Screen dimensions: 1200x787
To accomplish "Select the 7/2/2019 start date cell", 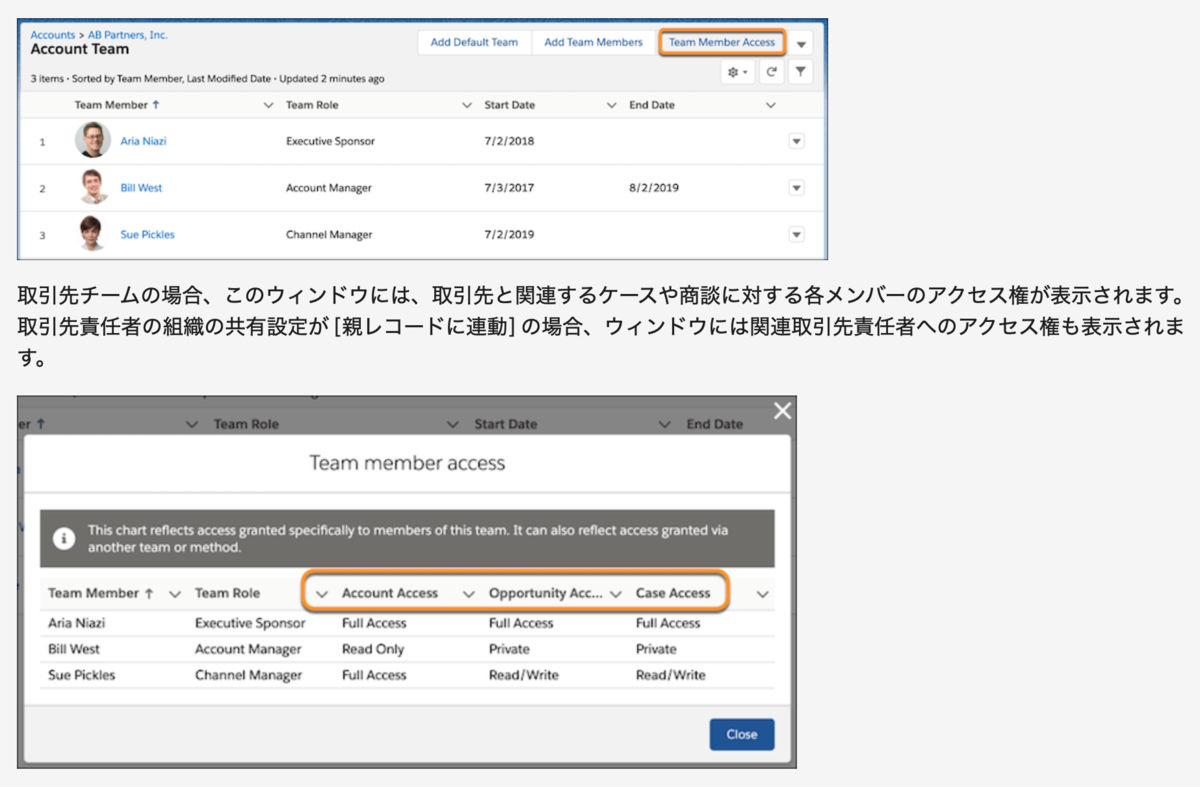I will point(509,234).
